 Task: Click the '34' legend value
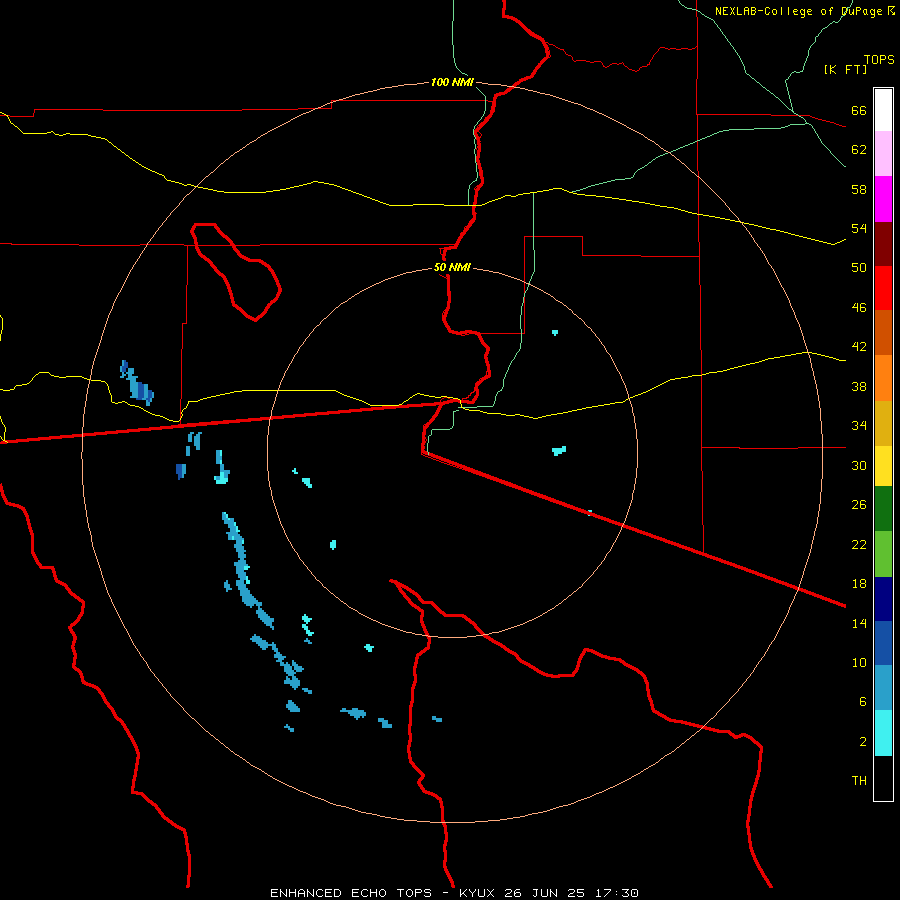[859, 425]
